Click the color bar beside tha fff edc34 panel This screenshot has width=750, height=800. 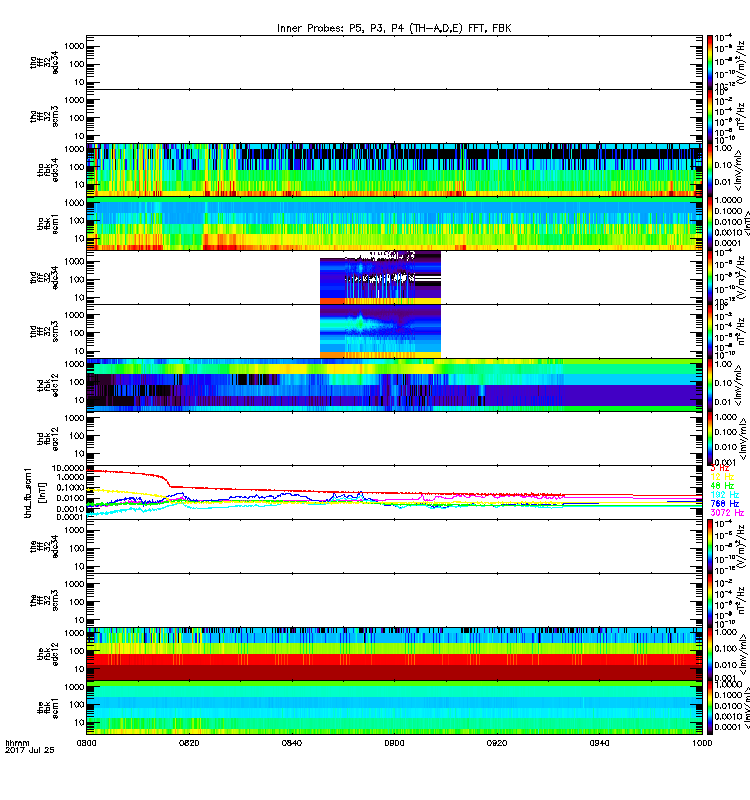click(x=710, y=62)
